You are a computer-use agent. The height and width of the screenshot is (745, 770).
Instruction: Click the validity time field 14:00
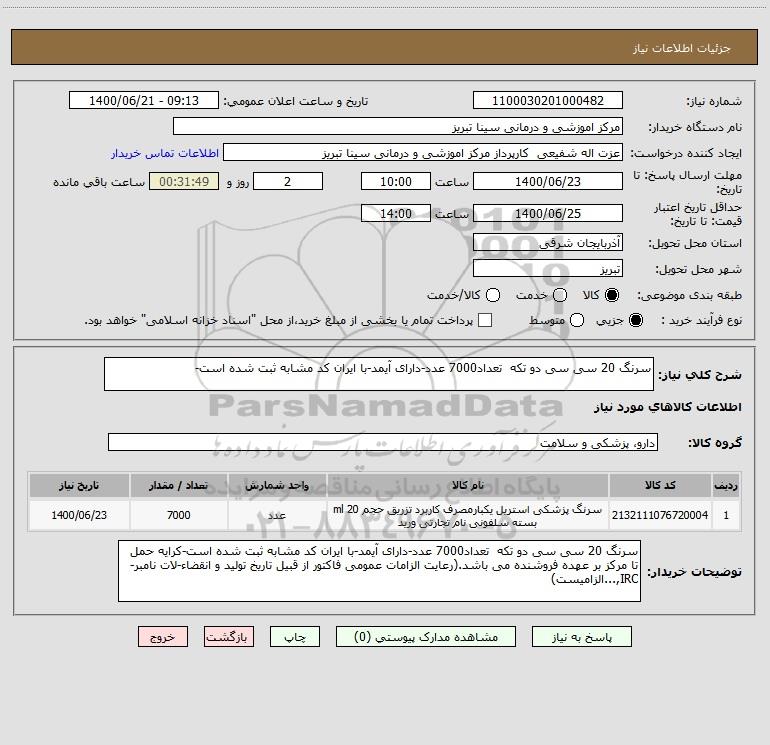396,213
